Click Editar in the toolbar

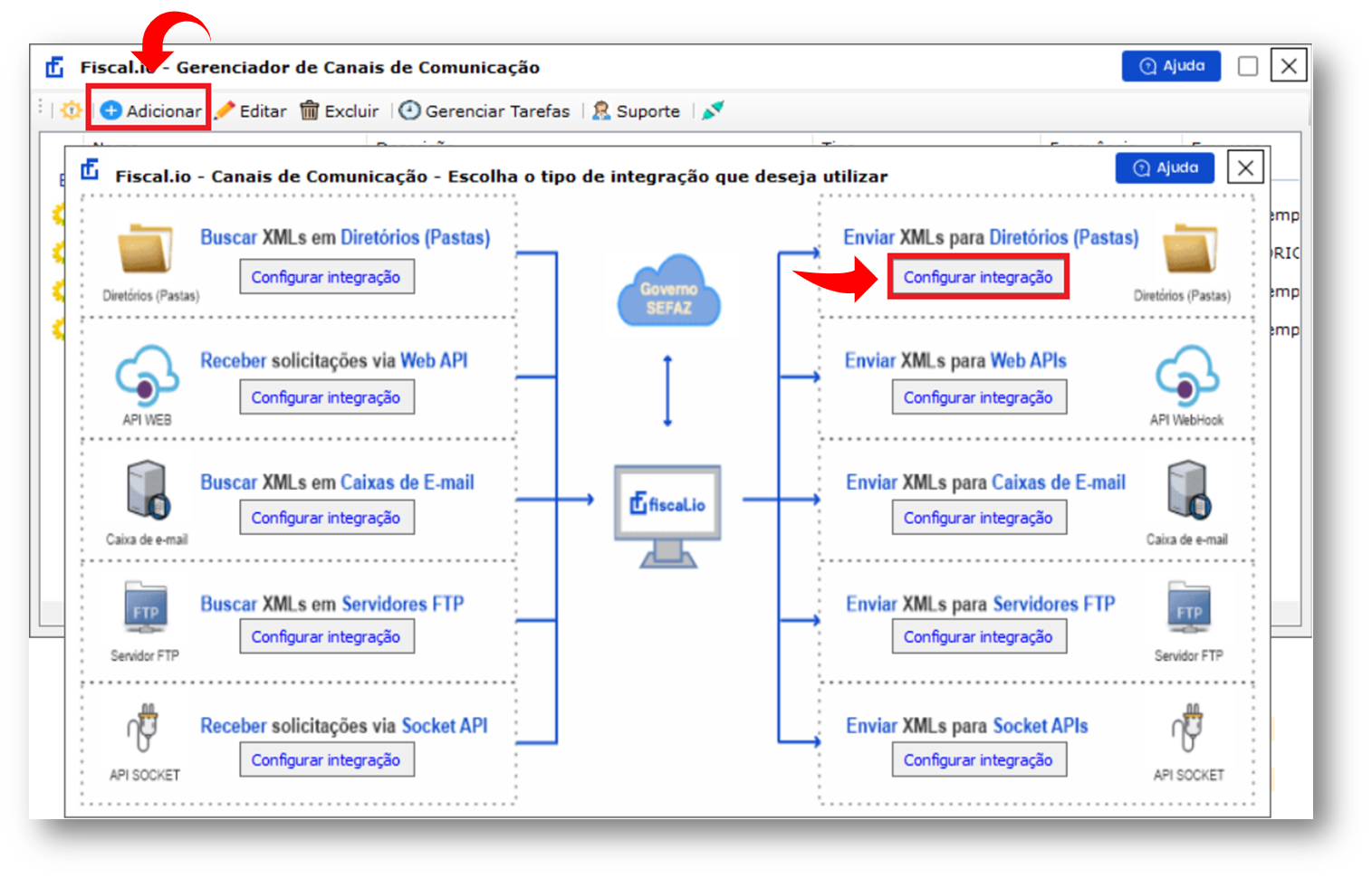pyautogui.click(x=251, y=110)
